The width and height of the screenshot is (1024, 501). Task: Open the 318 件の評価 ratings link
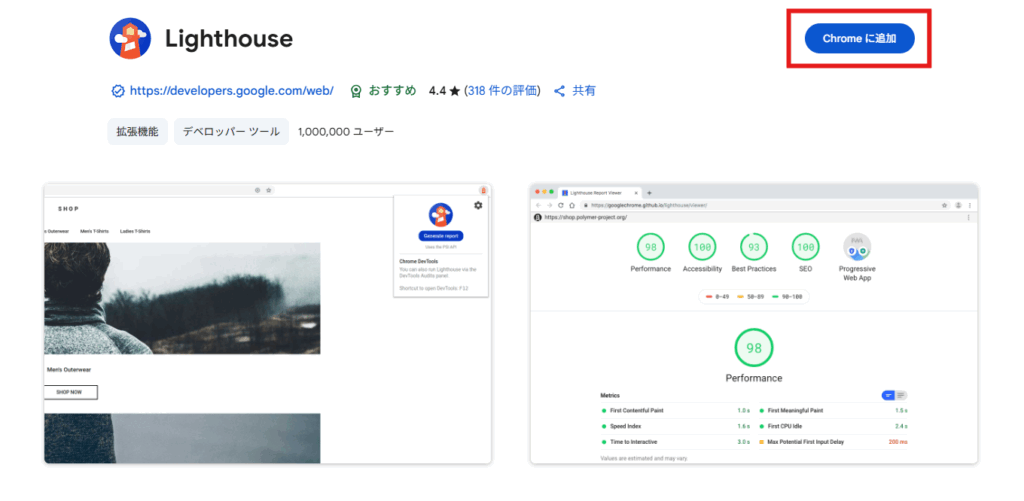(x=504, y=91)
